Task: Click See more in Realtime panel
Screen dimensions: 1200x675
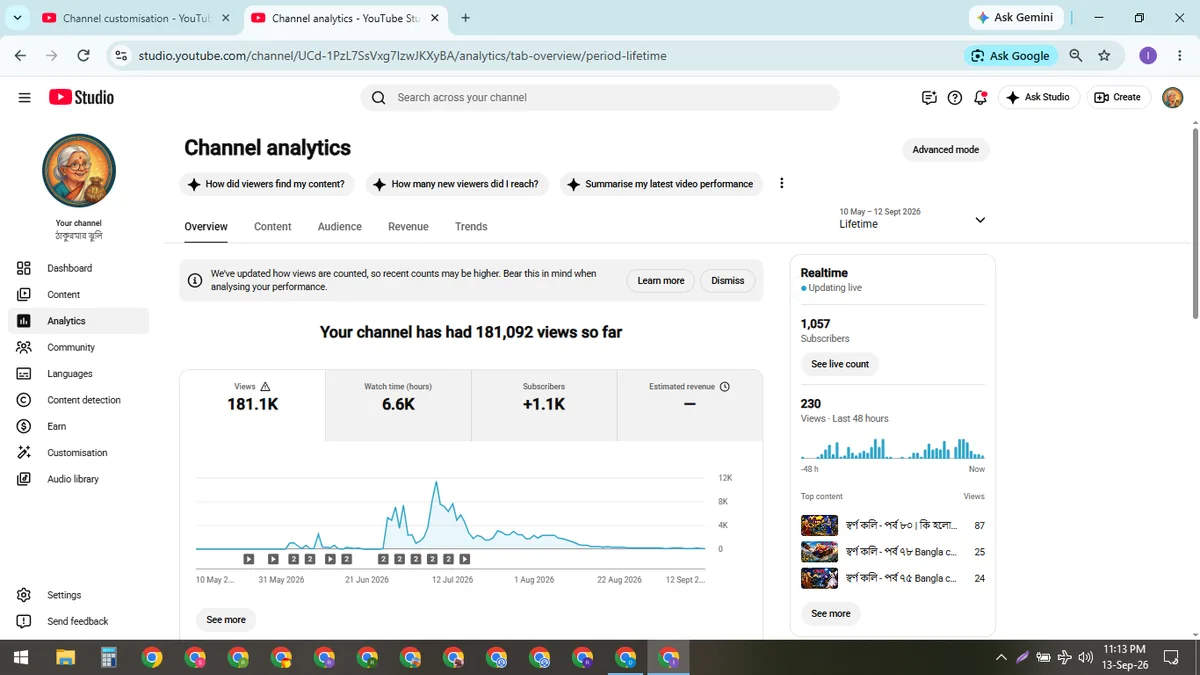Action: (831, 613)
